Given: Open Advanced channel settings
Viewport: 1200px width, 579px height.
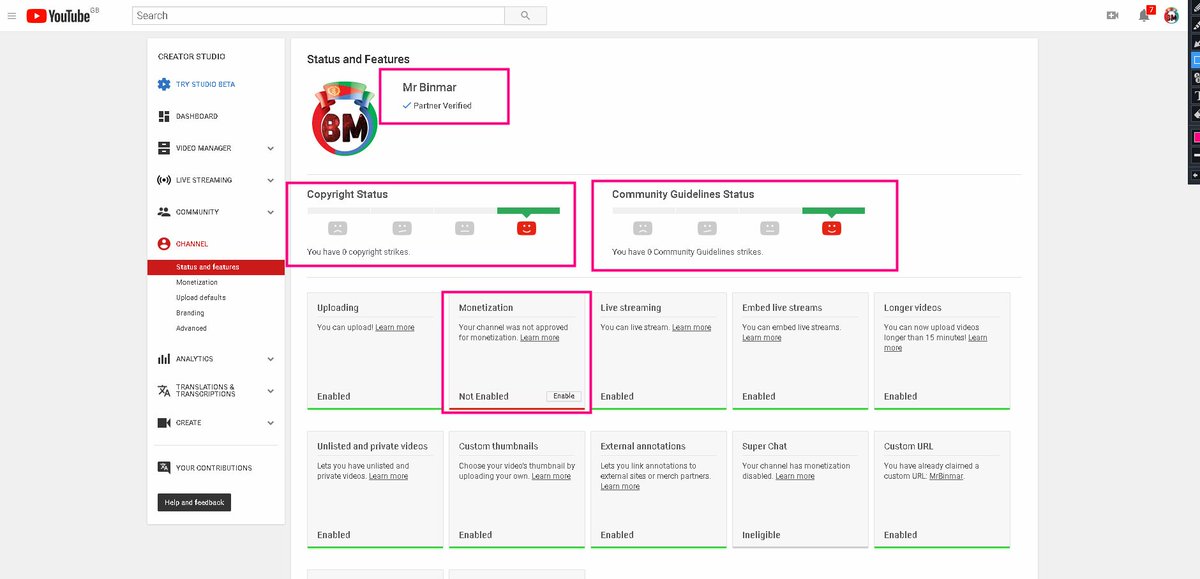Looking at the screenshot, I should click(x=191, y=328).
